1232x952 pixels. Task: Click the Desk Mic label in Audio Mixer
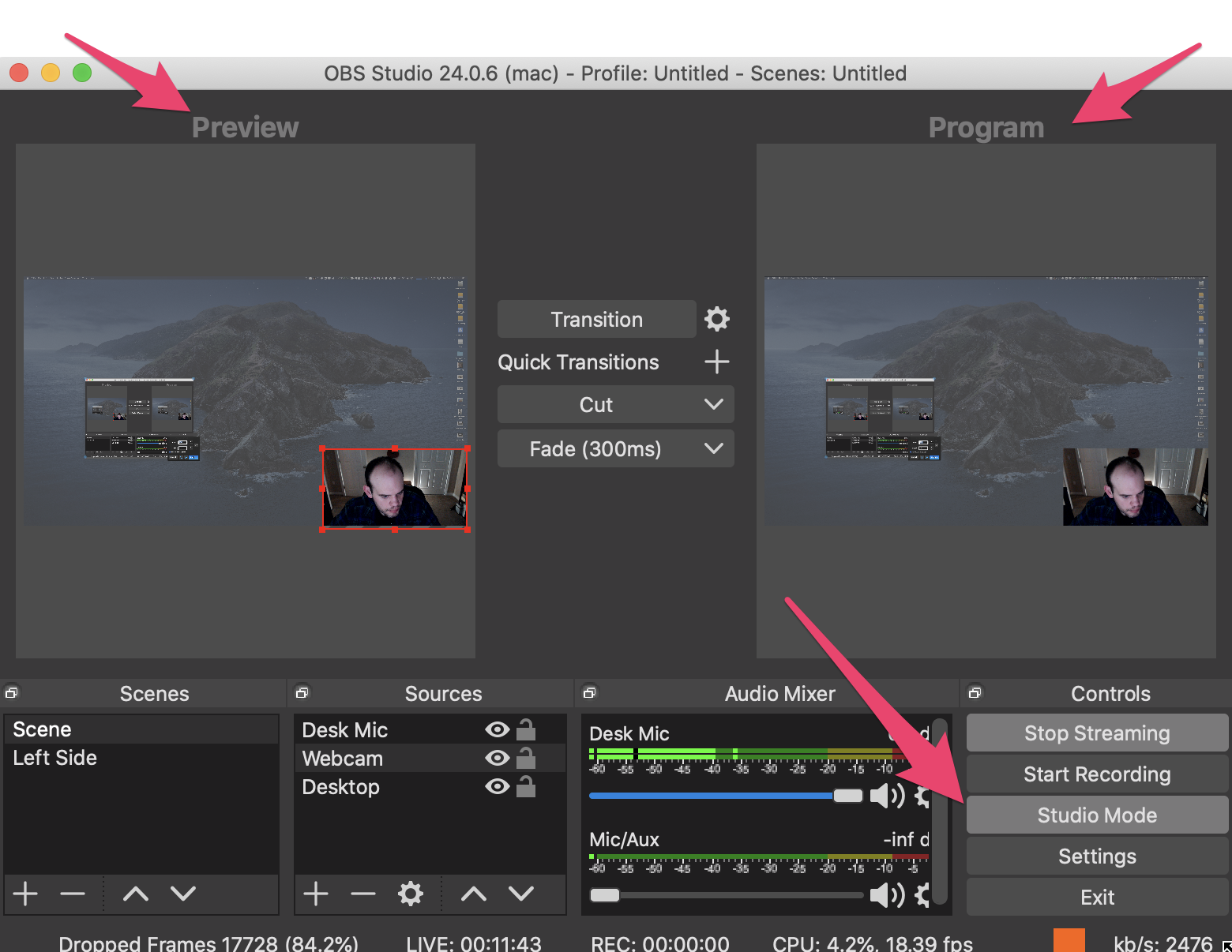629,733
